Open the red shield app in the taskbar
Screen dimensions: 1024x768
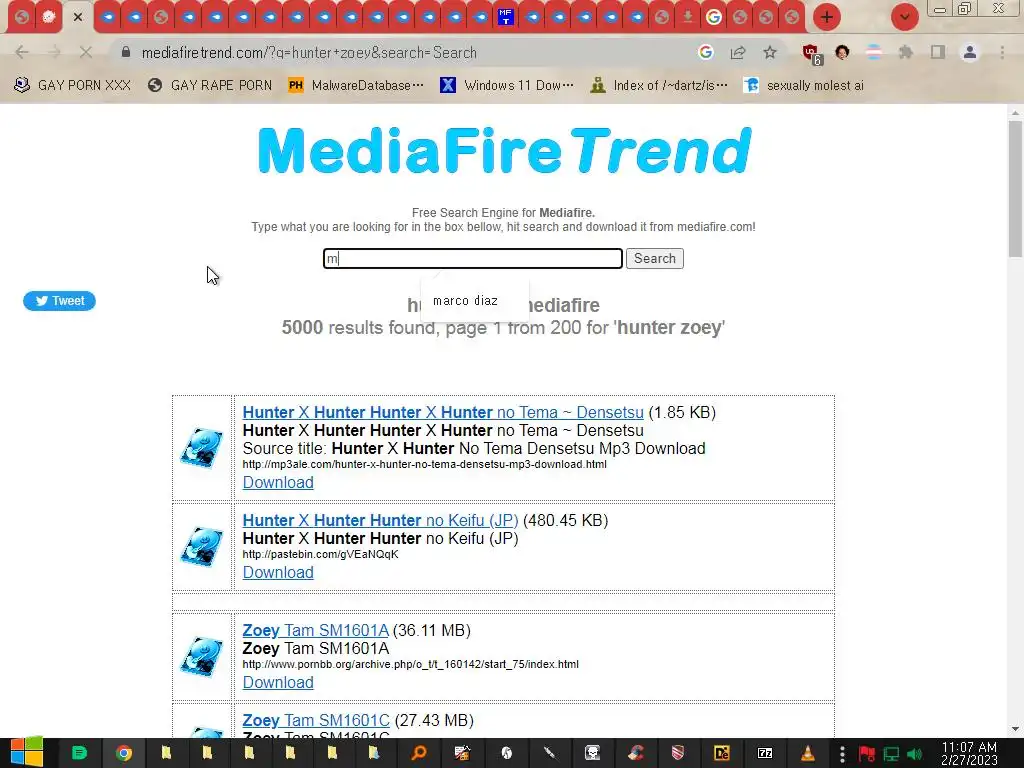pyautogui.click(x=678, y=753)
